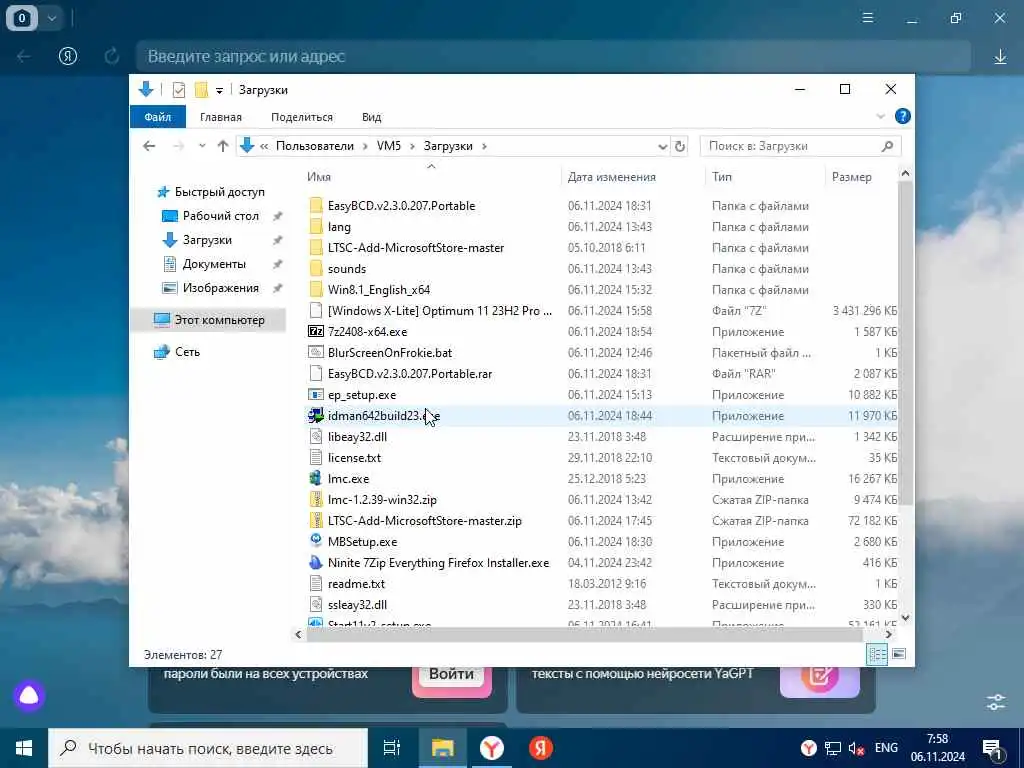Click the Войти button in browser

tap(451, 675)
